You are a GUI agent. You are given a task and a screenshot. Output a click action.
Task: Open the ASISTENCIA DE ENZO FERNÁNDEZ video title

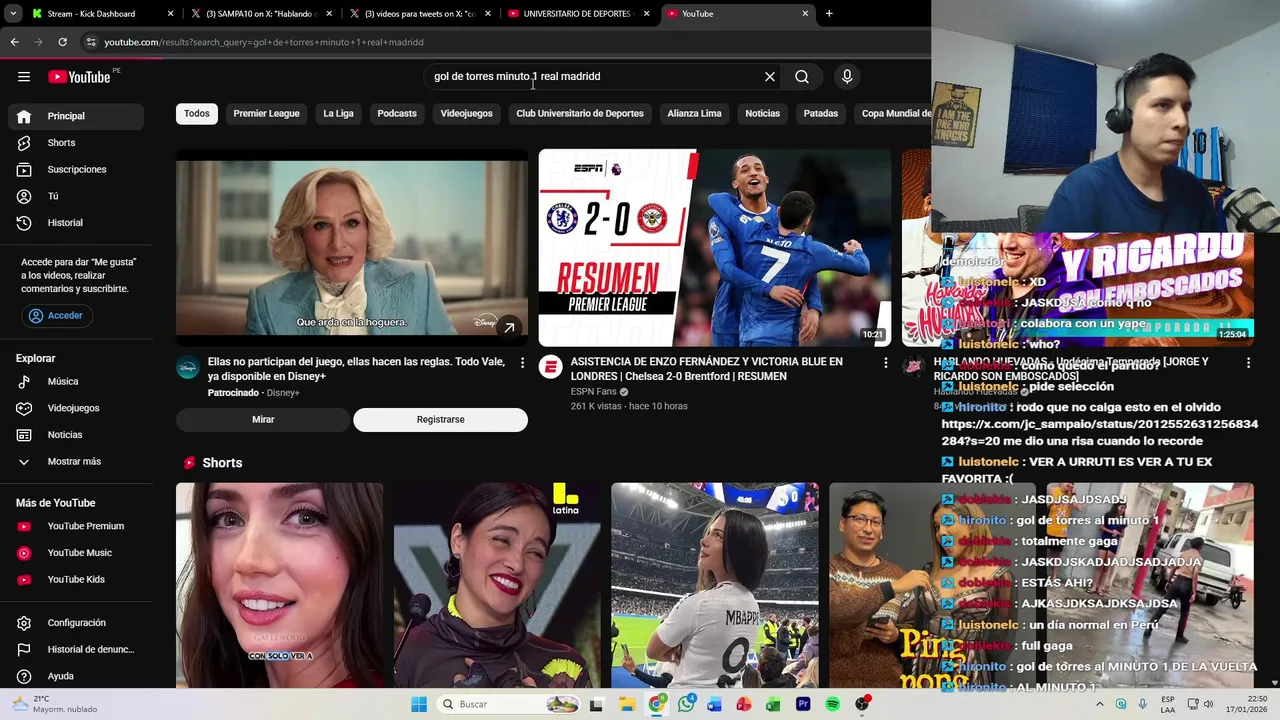coord(706,369)
